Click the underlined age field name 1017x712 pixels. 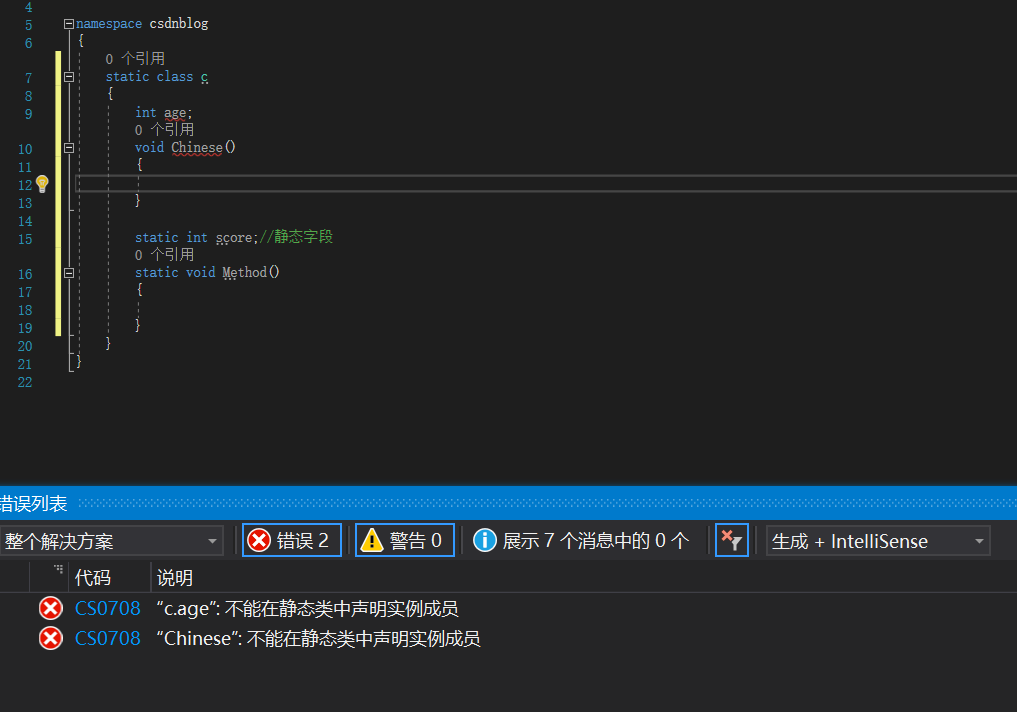pyautogui.click(x=175, y=113)
